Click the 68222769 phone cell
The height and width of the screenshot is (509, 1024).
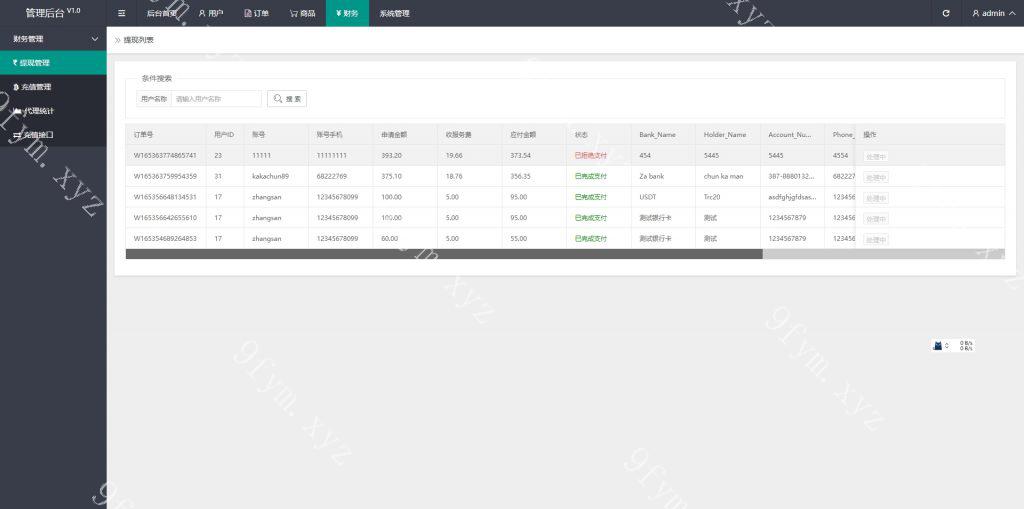pyautogui.click(x=332, y=176)
